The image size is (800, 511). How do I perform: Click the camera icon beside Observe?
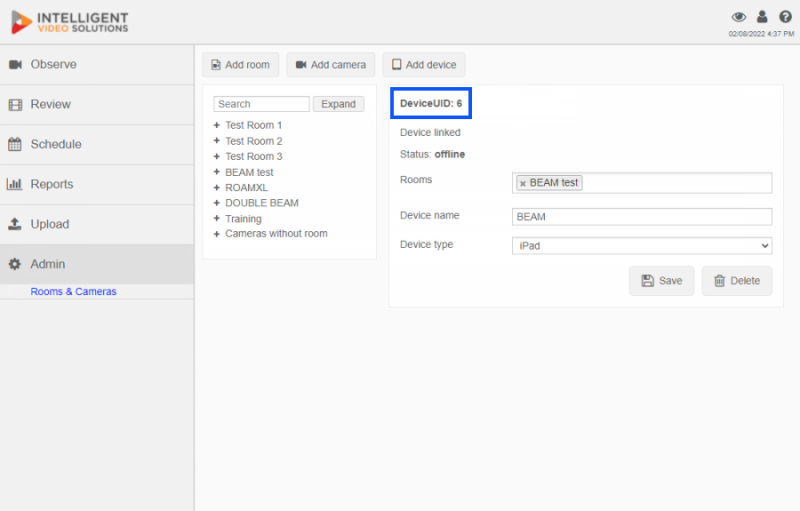pos(15,64)
